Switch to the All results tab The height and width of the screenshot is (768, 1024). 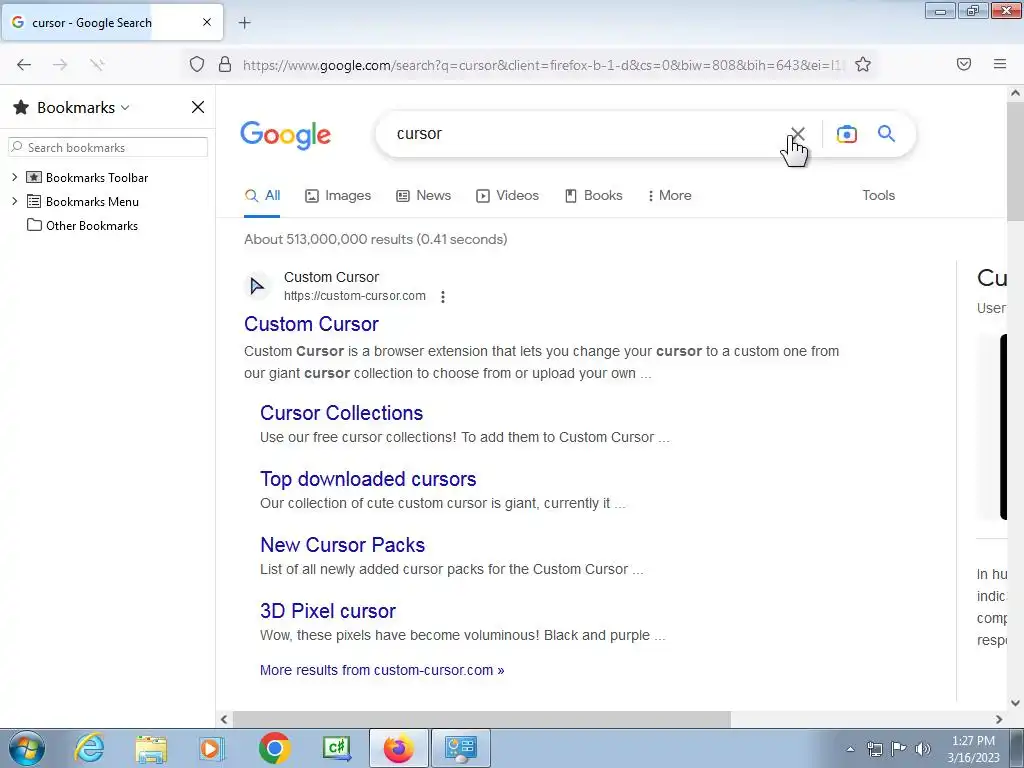pyautogui.click(x=263, y=195)
